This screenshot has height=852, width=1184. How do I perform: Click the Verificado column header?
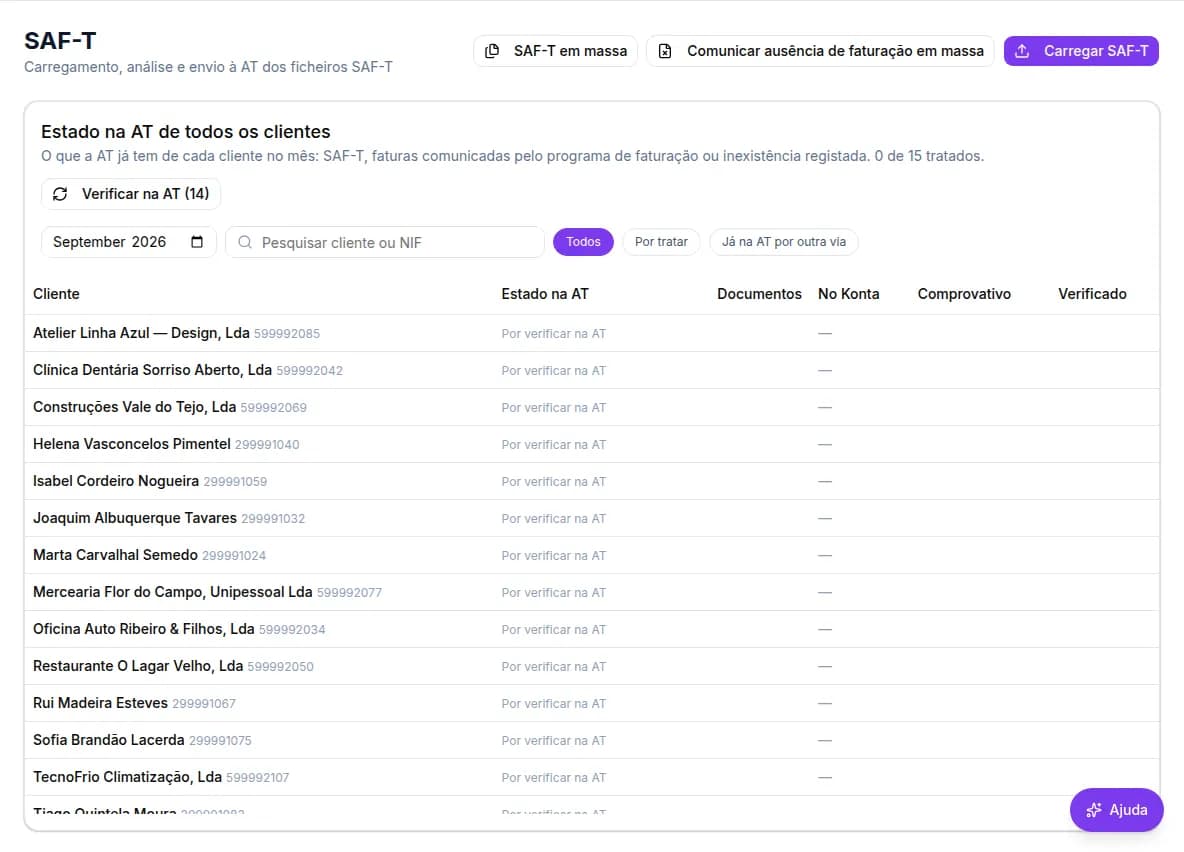tap(1092, 294)
